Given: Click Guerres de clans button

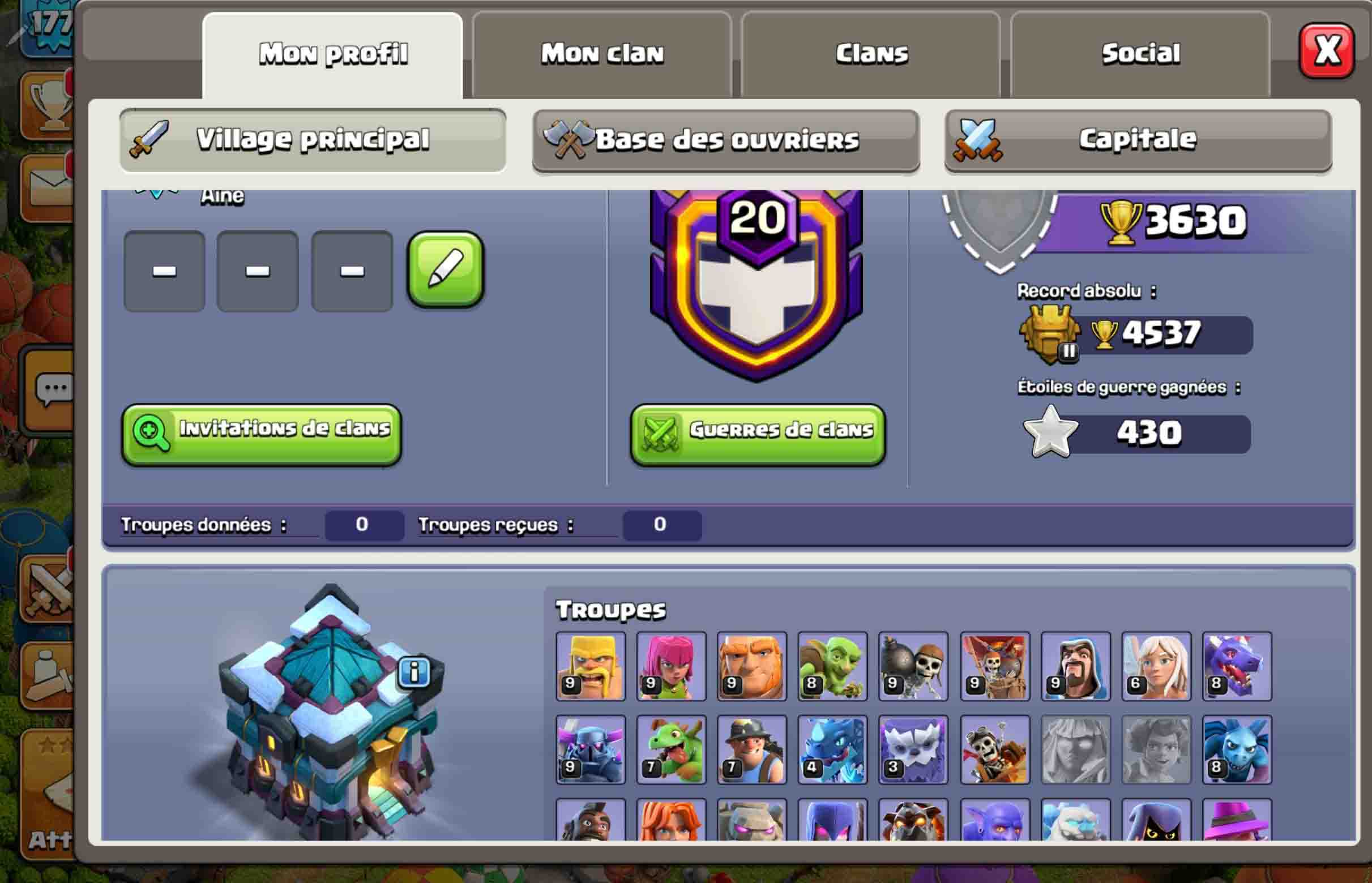Looking at the screenshot, I should click(x=757, y=434).
